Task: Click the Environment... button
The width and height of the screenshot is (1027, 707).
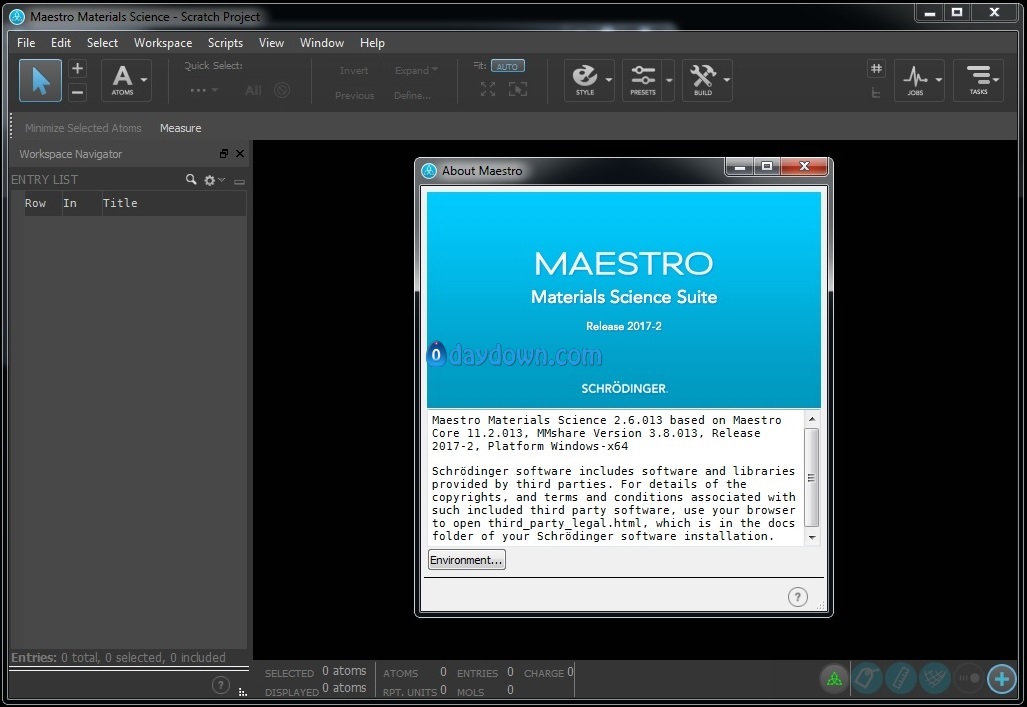Action: (x=466, y=560)
